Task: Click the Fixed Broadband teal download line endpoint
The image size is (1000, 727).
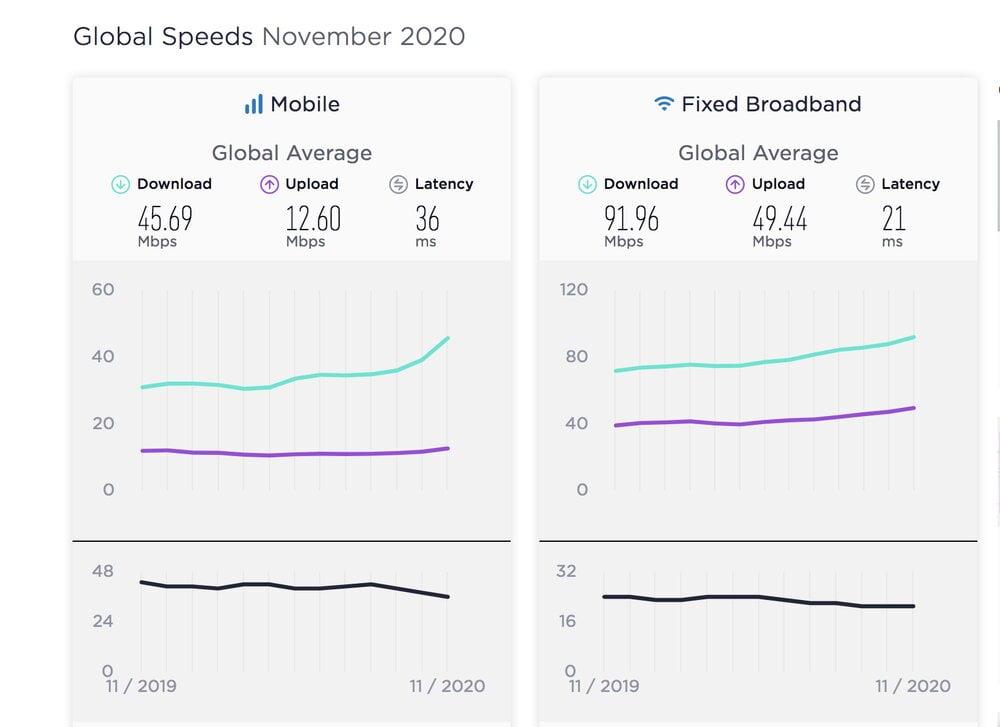Action: [x=914, y=337]
